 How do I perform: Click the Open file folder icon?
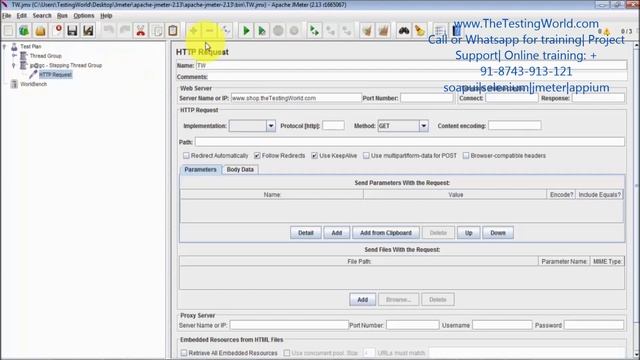pyautogui.click(x=40, y=31)
